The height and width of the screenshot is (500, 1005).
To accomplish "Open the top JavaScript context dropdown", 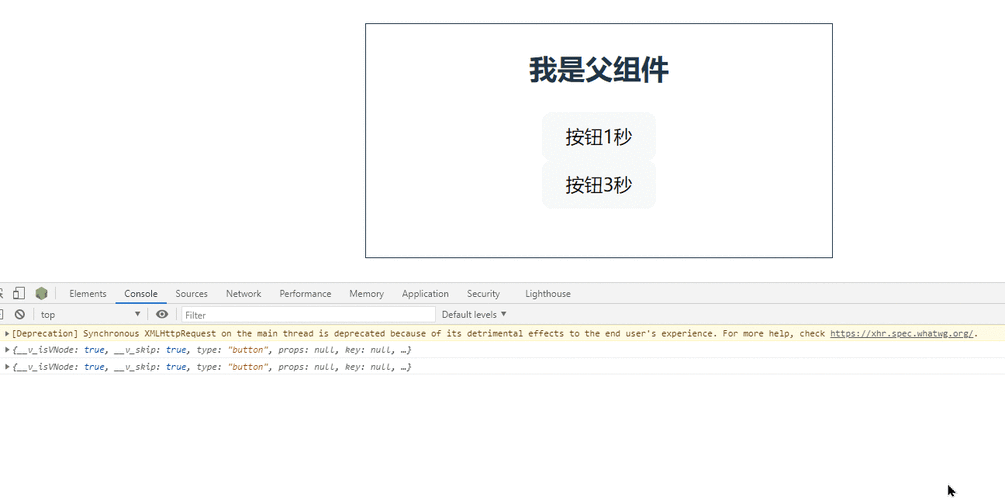I will pyautogui.click(x=90, y=314).
